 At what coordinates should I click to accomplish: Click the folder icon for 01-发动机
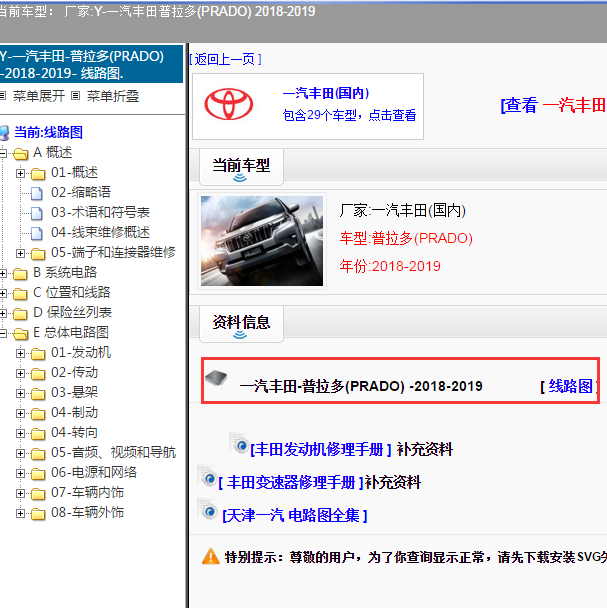point(38,354)
